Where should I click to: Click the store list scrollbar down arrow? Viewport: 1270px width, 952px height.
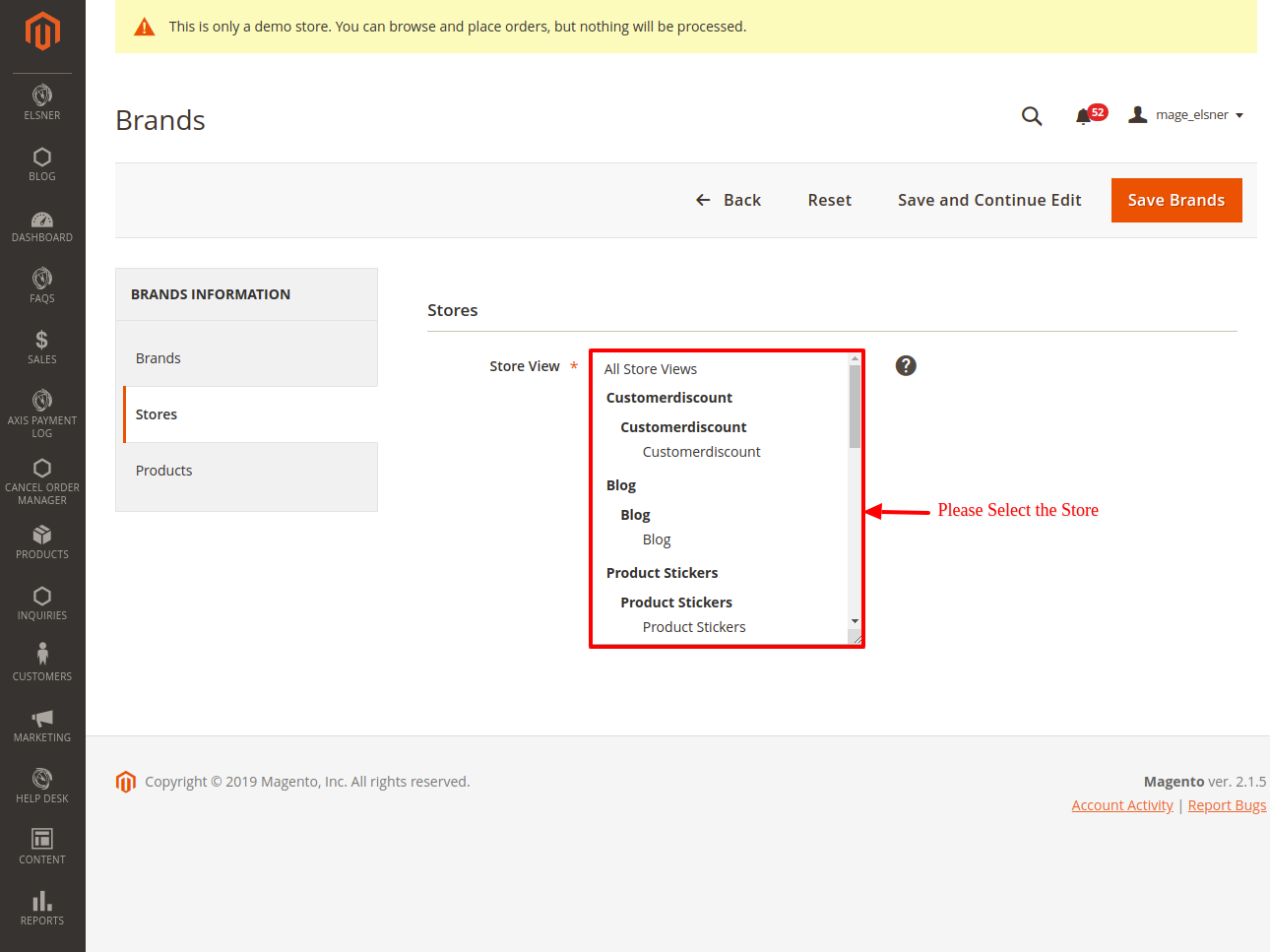(855, 621)
